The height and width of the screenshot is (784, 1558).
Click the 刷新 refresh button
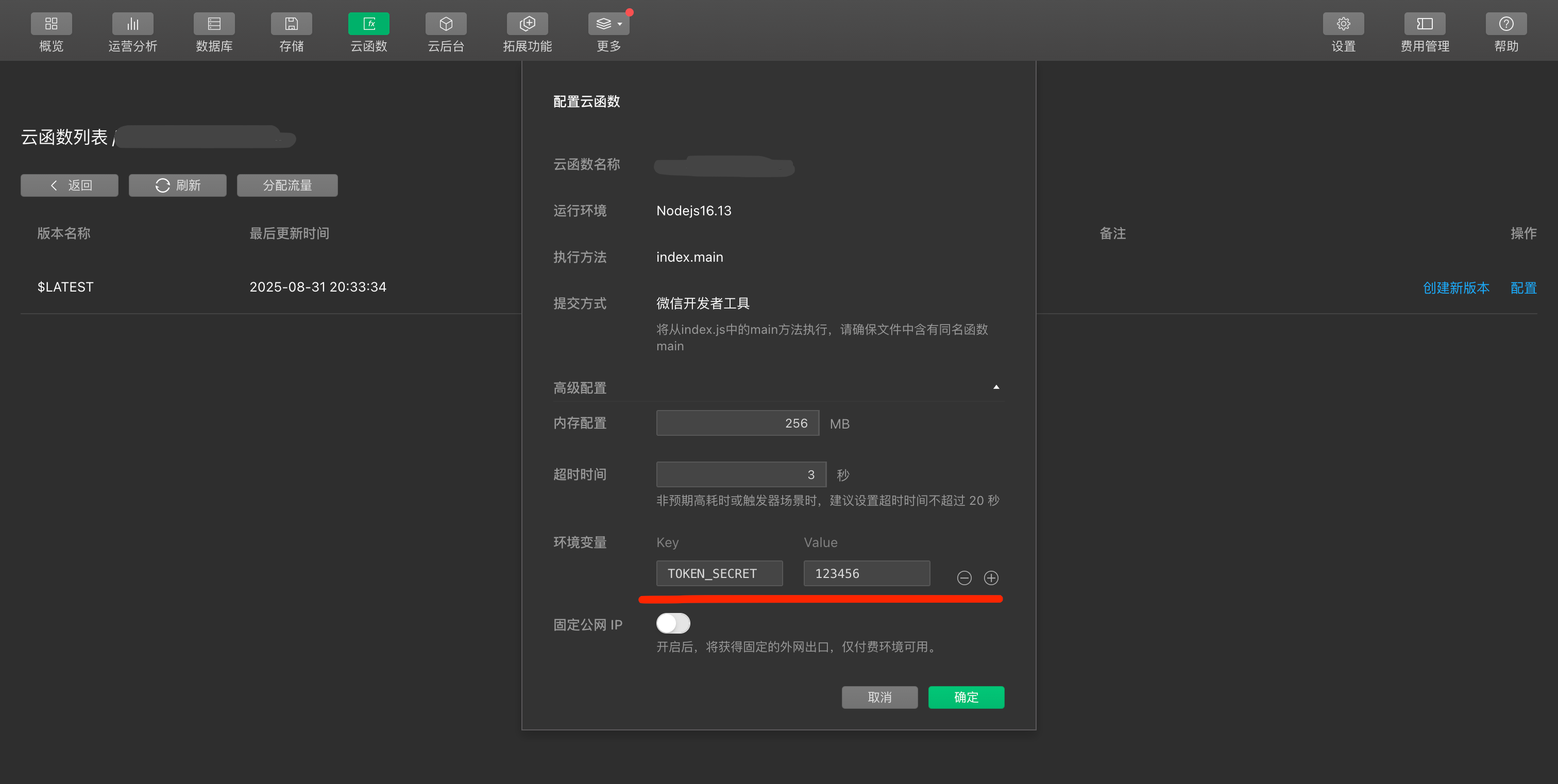(x=177, y=185)
